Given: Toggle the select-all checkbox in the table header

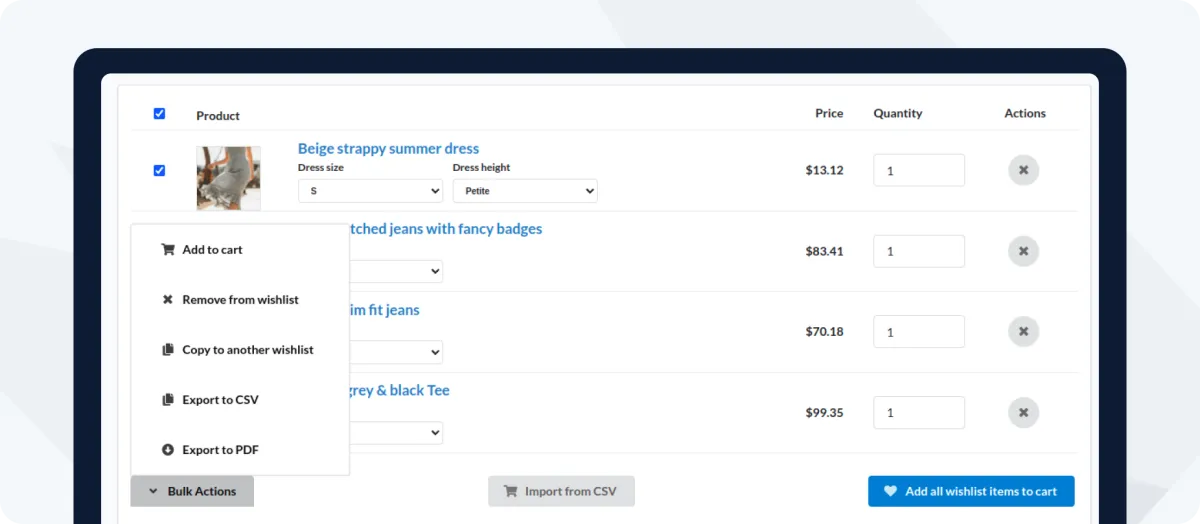Looking at the screenshot, I should point(159,114).
